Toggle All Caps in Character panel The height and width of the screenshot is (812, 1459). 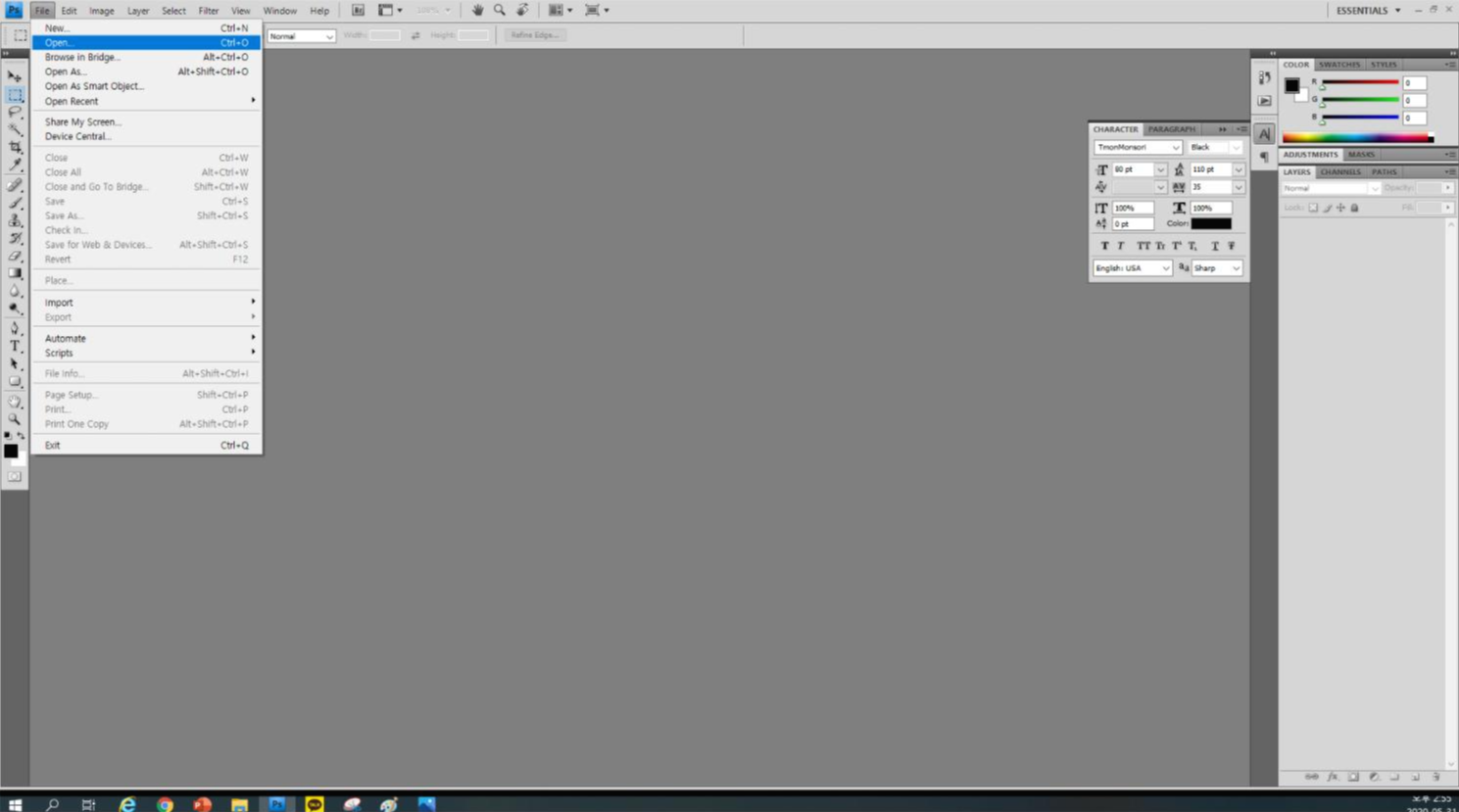pyautogui.click(x=1143, y=246)
